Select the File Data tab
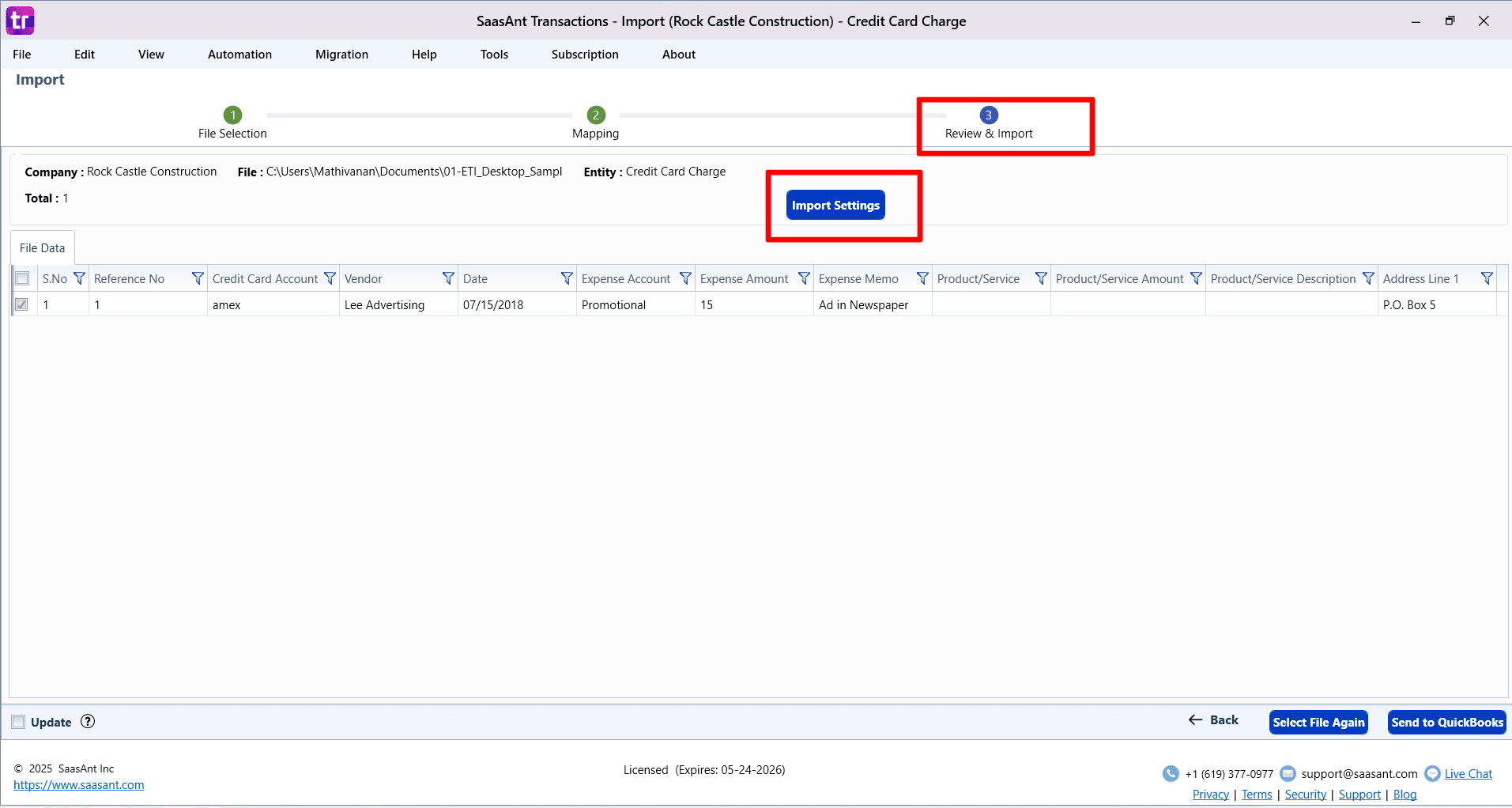Viewport: 1512px width, 808px height. click(x=43, y=247)
